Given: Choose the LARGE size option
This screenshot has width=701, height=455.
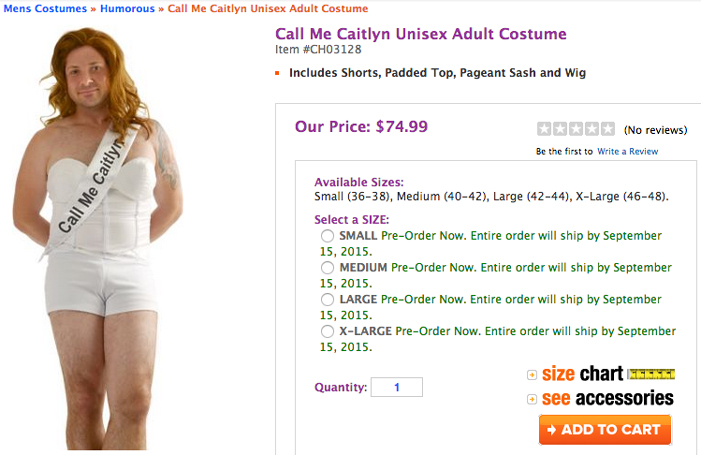Looking at the screenshot, I should (x=328, y=299).
